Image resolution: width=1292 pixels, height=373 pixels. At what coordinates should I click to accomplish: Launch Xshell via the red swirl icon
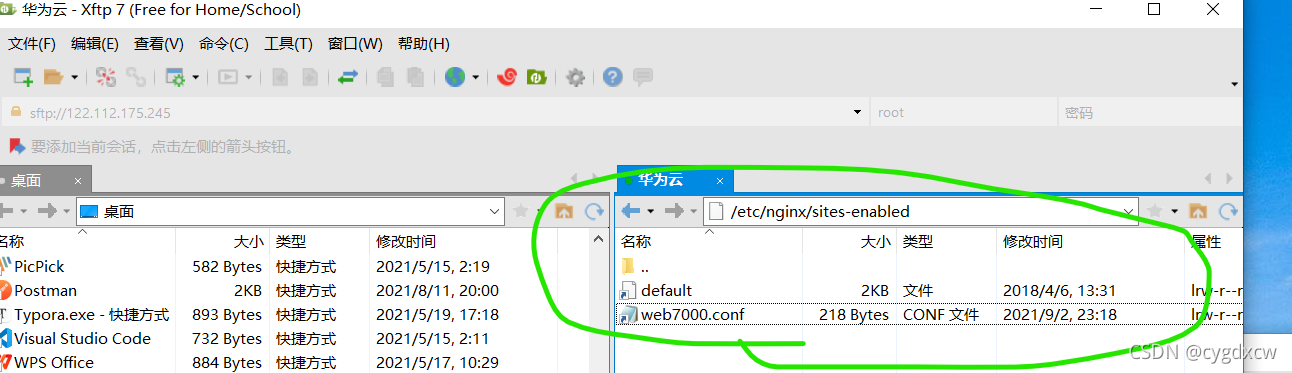click(507, 77)
